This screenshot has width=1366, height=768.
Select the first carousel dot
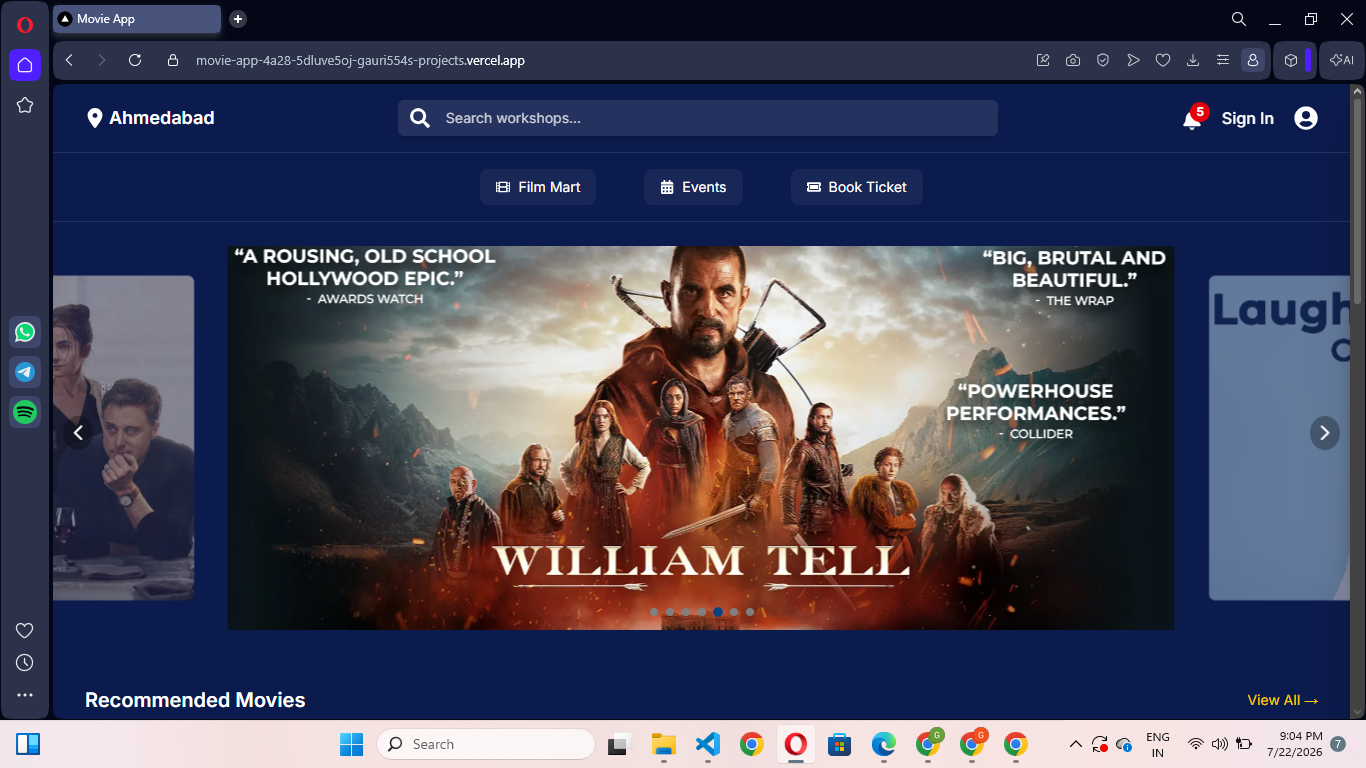coord(654,612)
